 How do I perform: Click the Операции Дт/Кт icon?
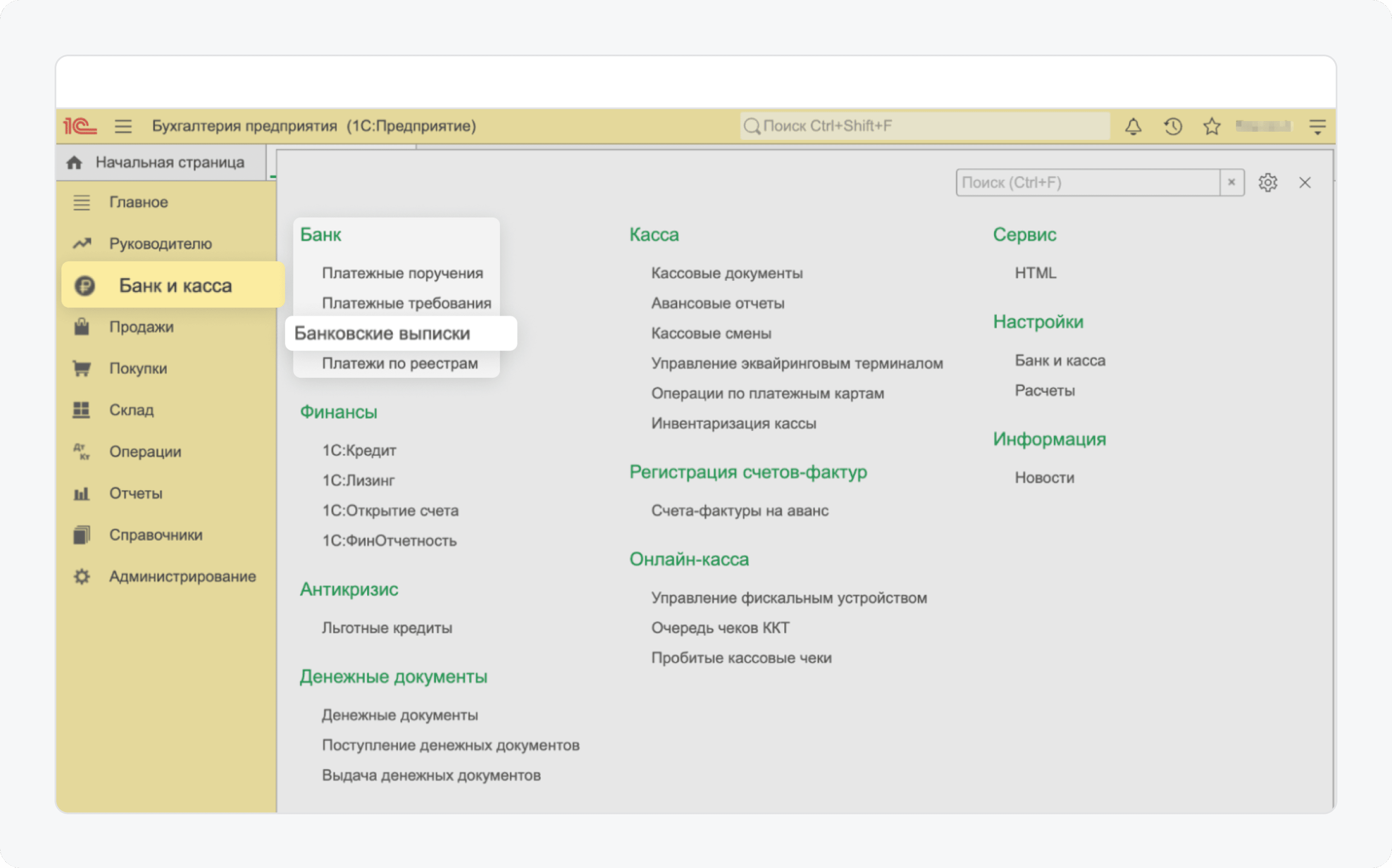[x=81, y=451]
